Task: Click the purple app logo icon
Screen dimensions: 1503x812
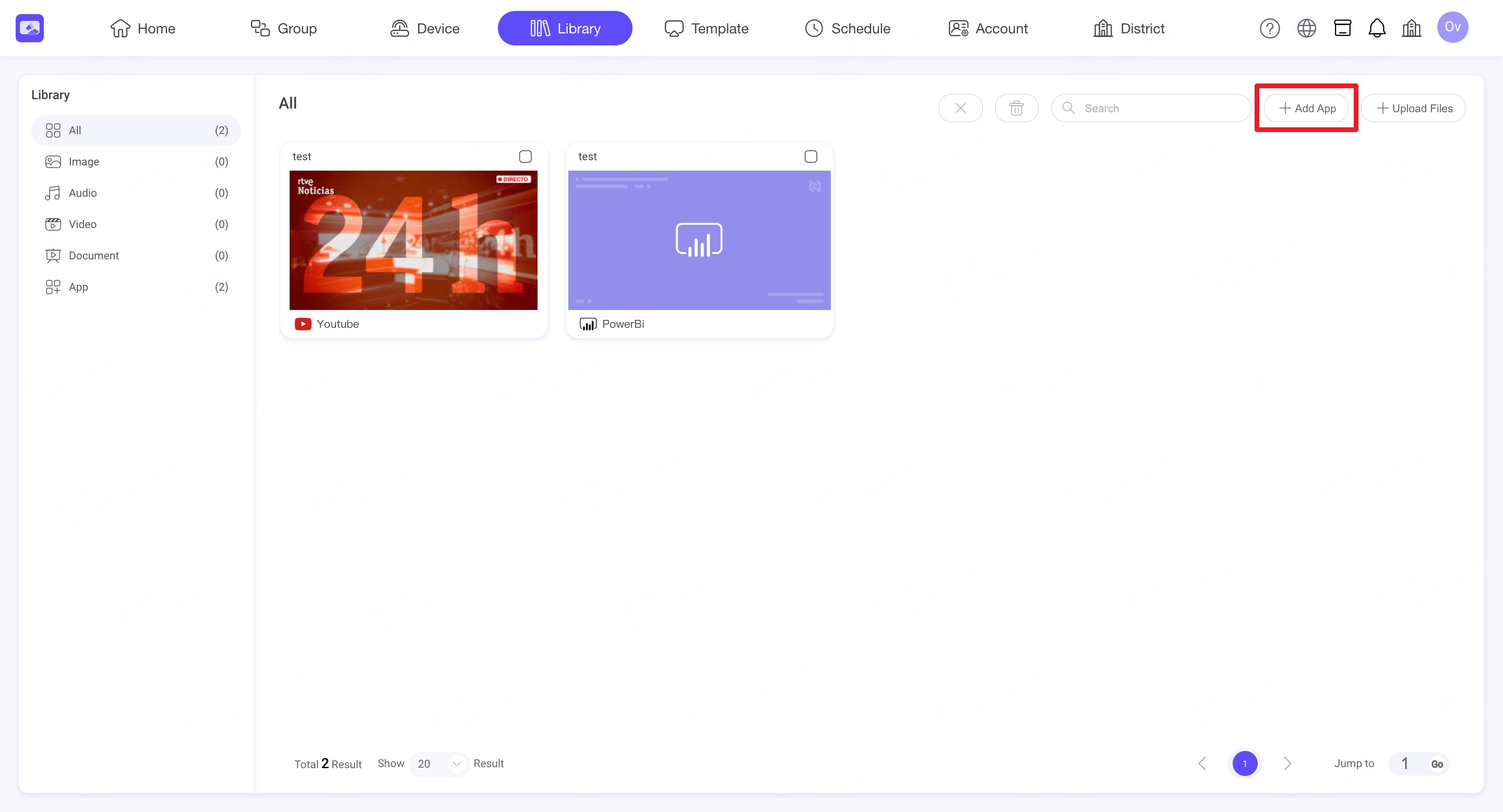Action: 30,28
